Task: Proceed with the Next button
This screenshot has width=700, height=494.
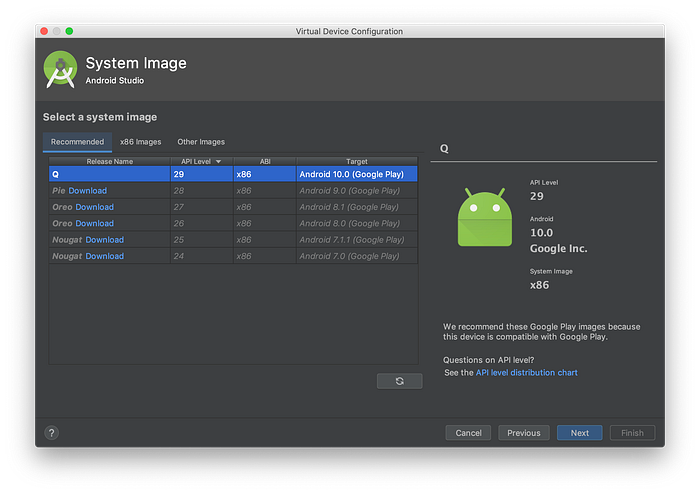Action: tap(579, 432)
